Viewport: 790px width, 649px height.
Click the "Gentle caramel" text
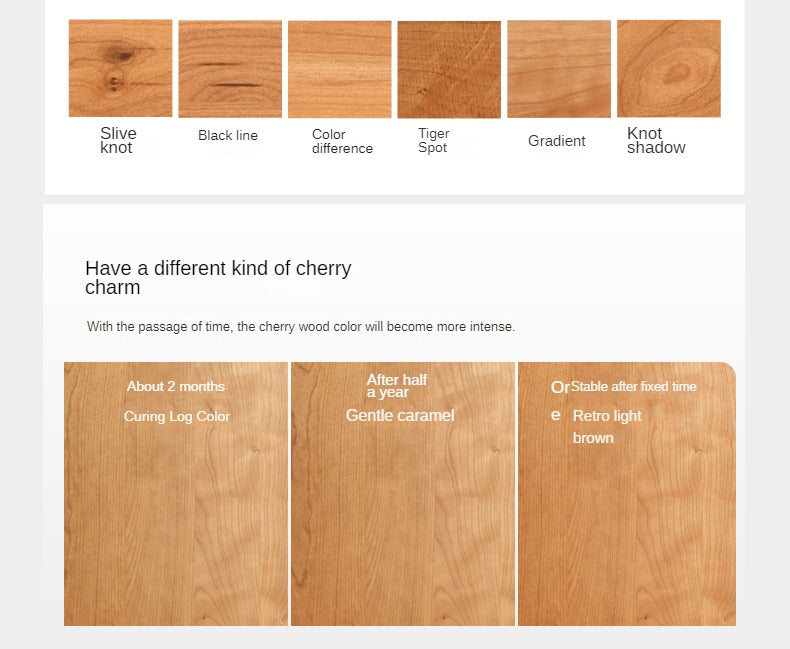400,415
